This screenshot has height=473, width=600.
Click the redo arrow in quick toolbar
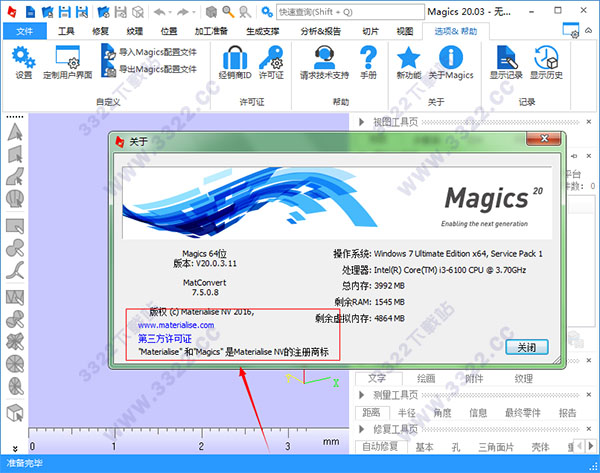coord(183,12)
